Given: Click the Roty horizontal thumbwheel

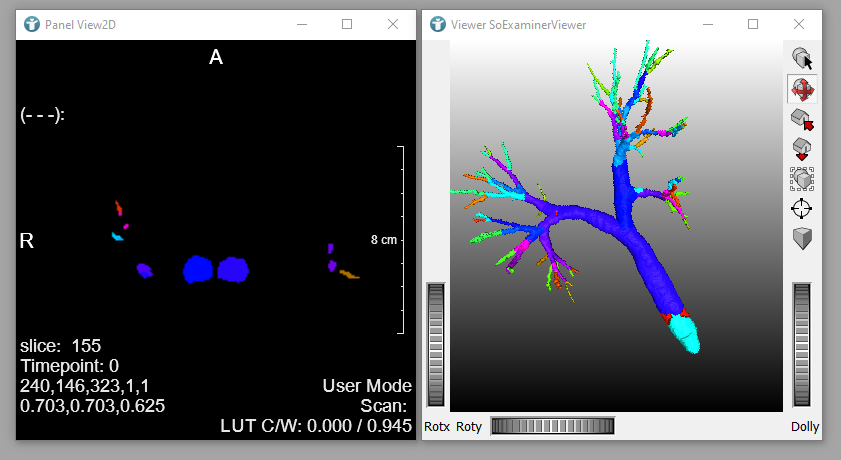Looking at the screenshot, I should click(552, 426).
